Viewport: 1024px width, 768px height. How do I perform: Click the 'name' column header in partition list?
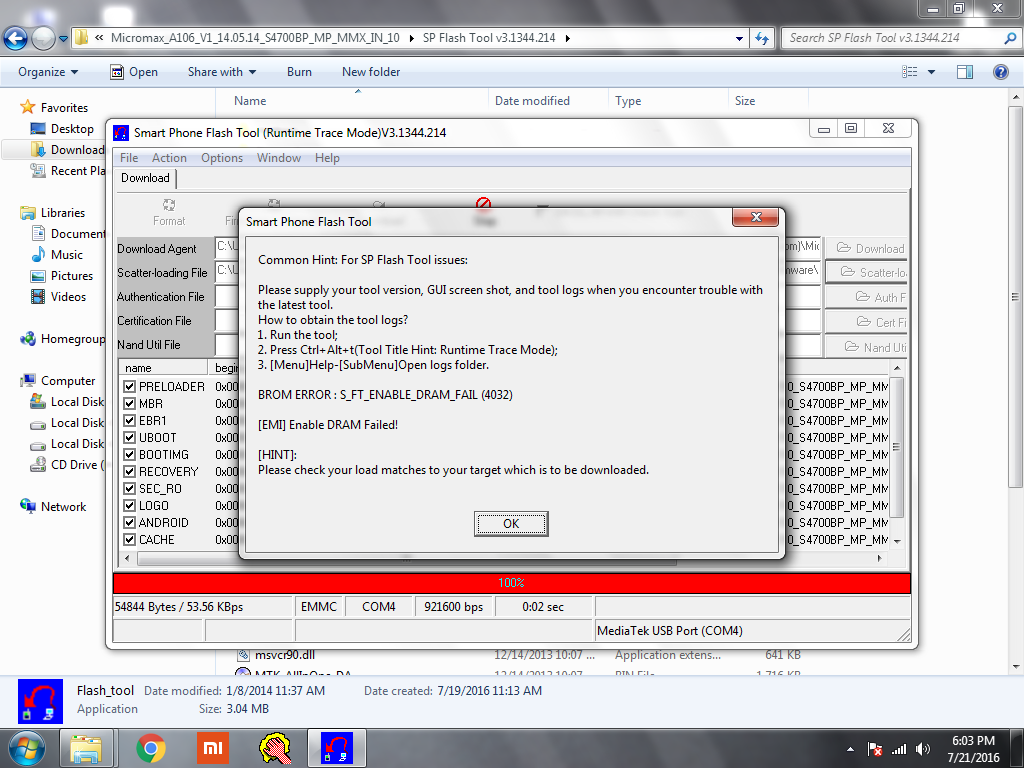coord(163,368)
